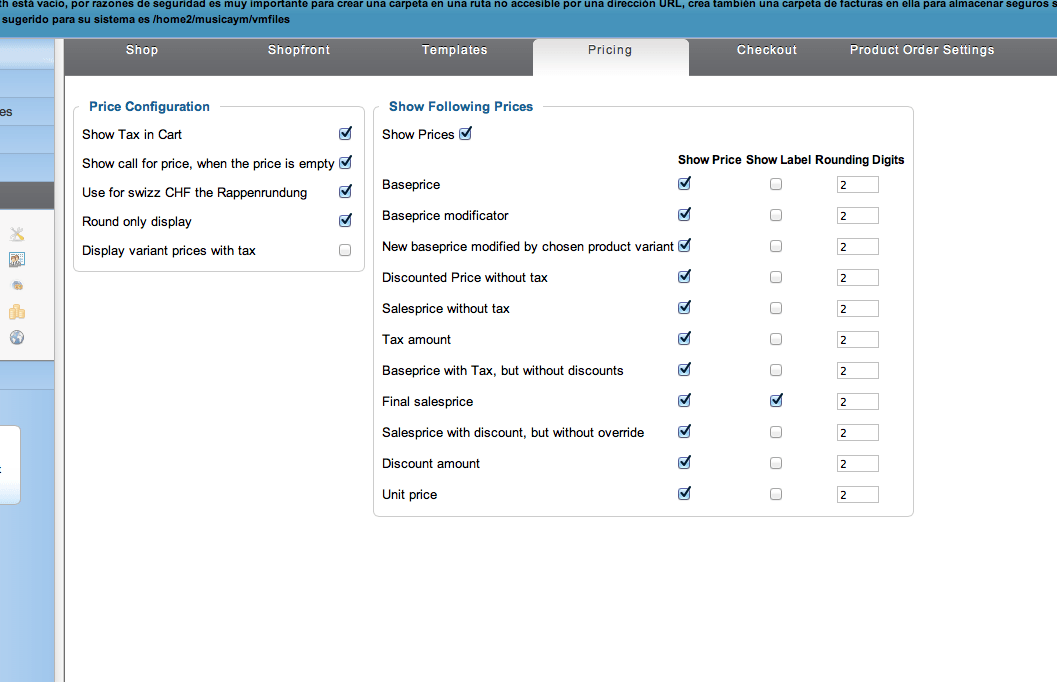
Task: Toggle Show call for price checkbox
Action: click(345, 162)
